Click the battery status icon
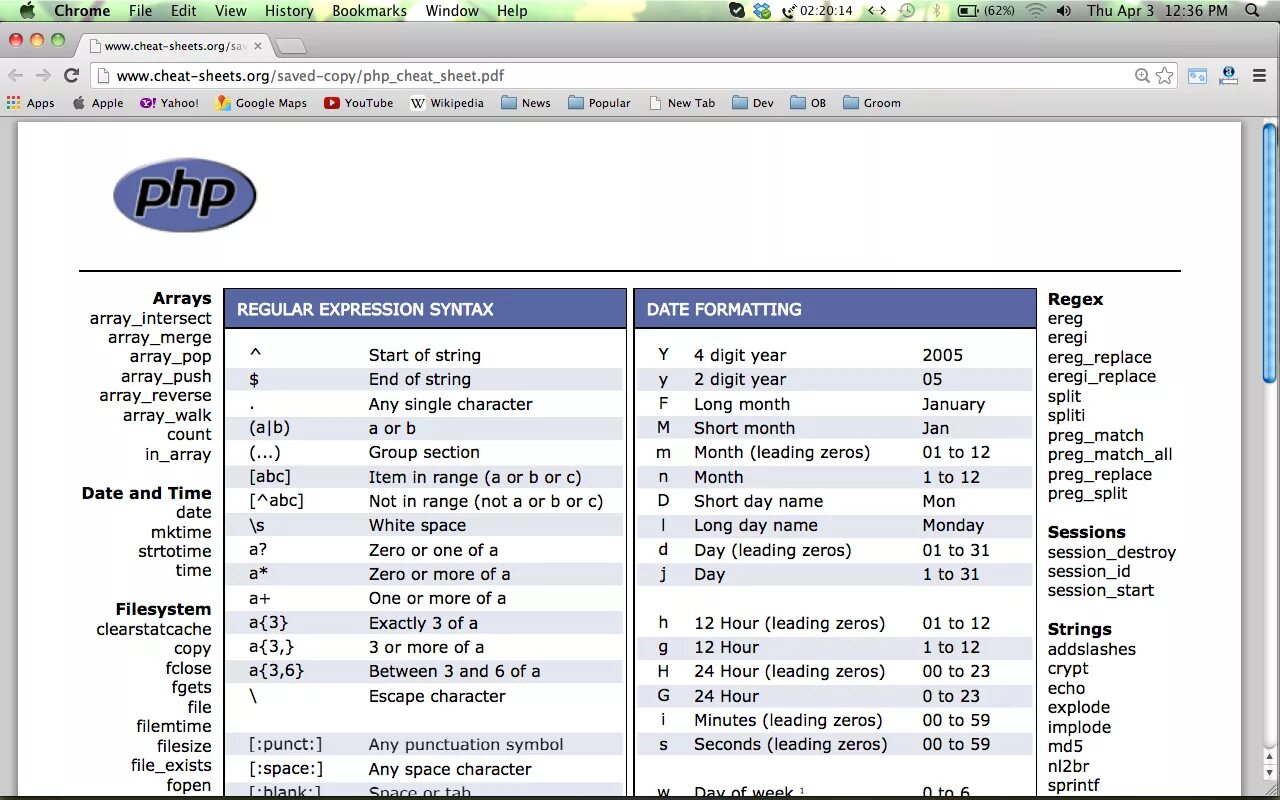Screen dimensions: 1280x800 [x=968, y=11]
